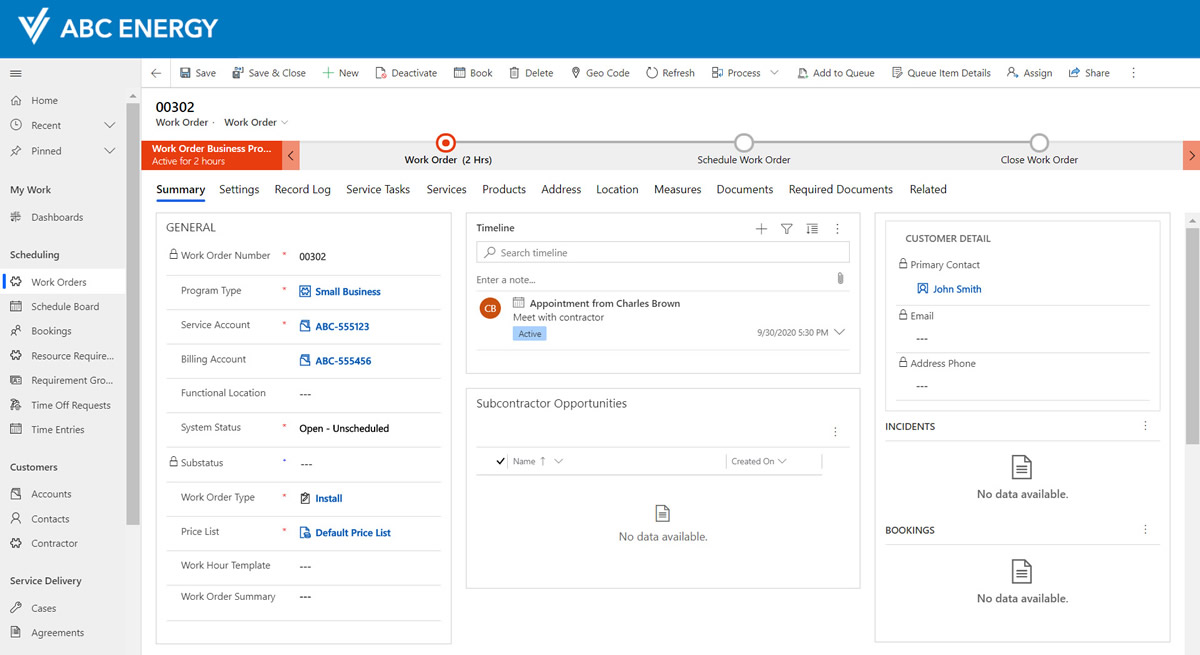Open the John Smith contact link
This screenshot has width=1200, height=655.
[957, 289]
